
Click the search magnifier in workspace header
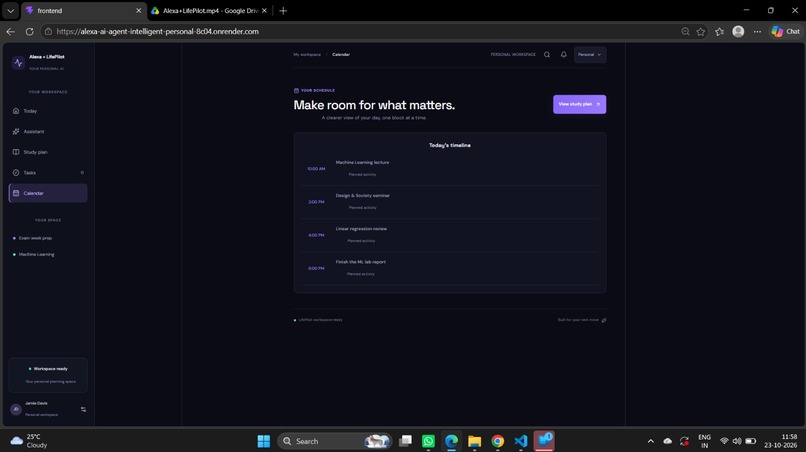pyautogui.click(x=547, y=55)
